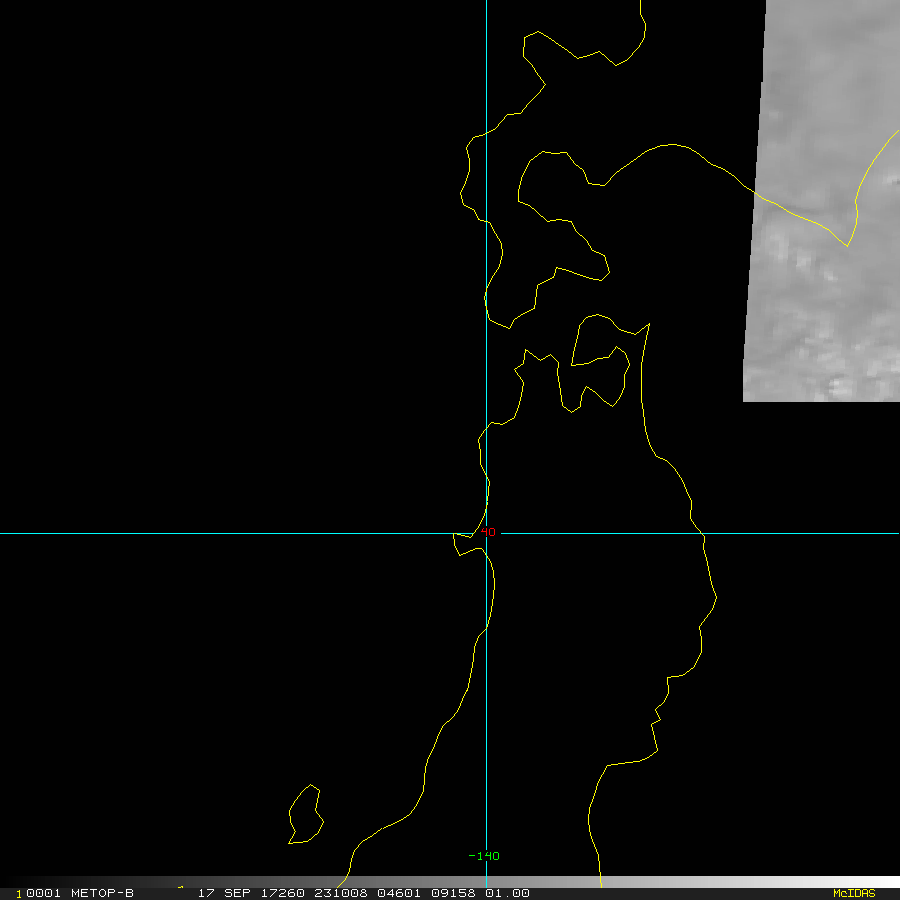Click the 09158 element coordinate value
This screenshot has width=900, height=900.
(453, 893)
